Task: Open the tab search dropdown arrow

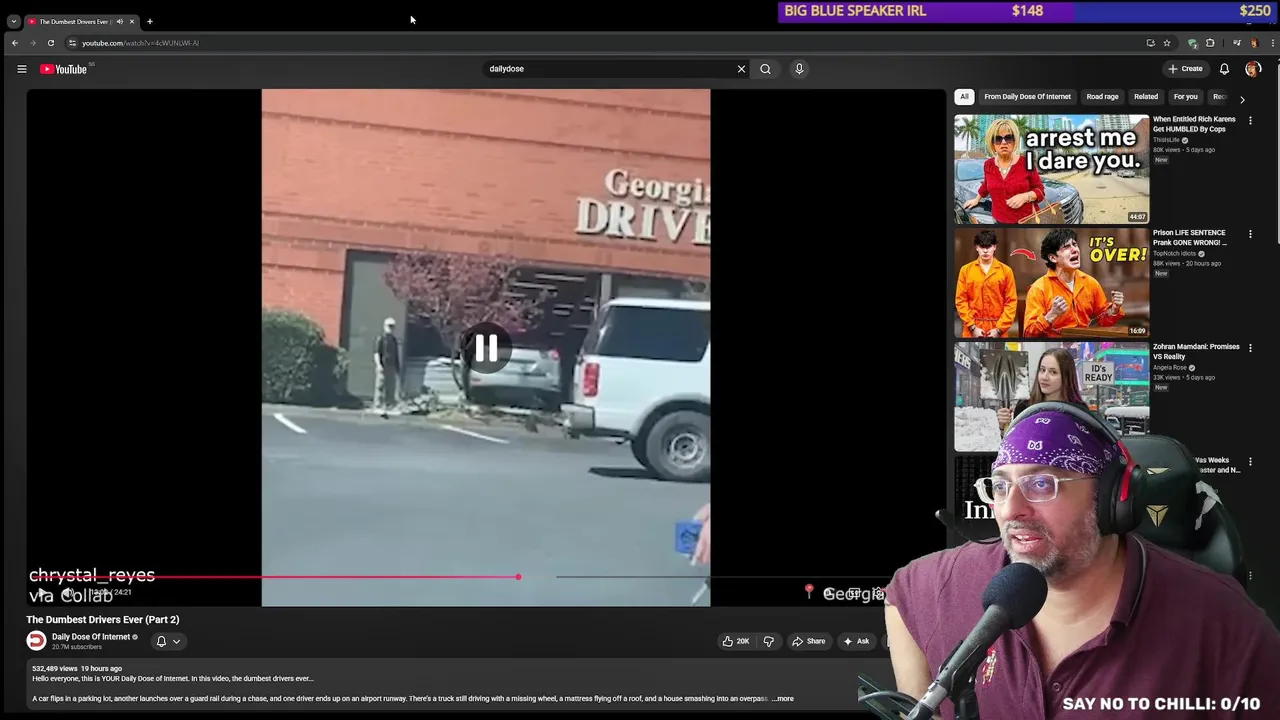Action: point(13,21)
